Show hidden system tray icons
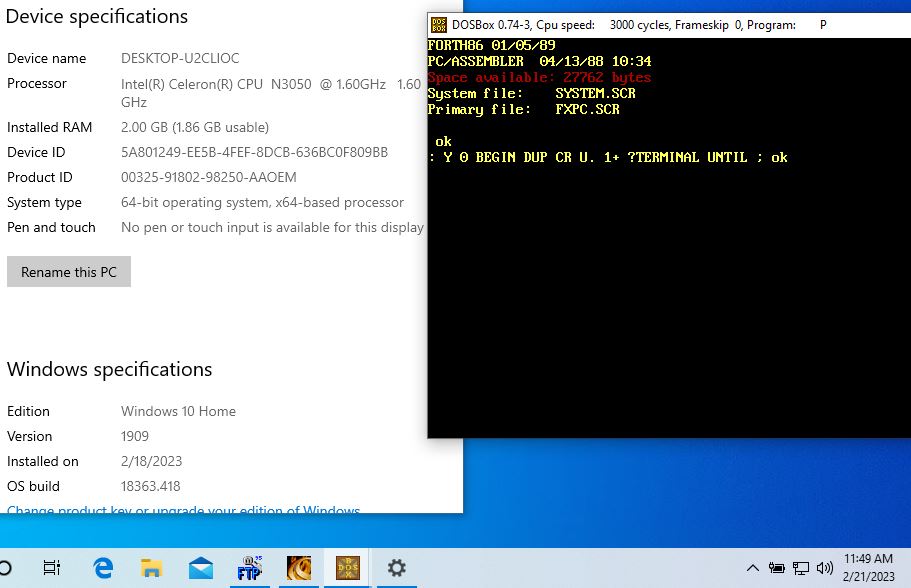Screen dimensions: 911x588 click(x=752, y=568)
